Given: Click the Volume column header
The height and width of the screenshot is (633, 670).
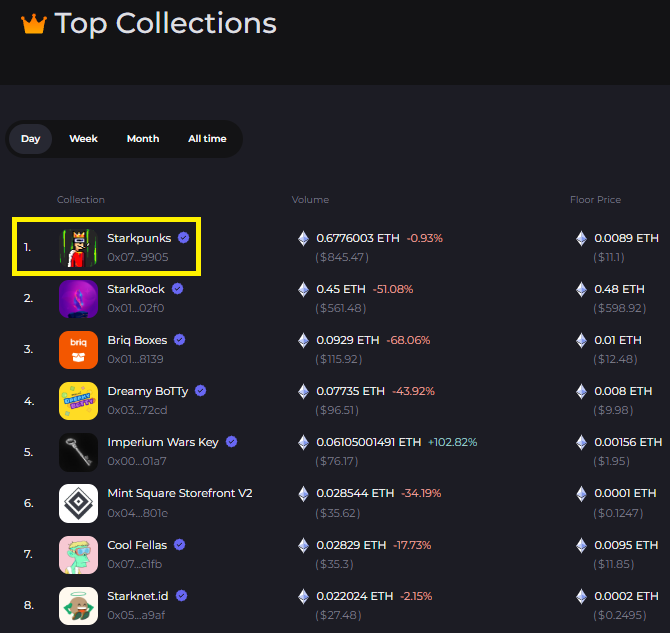Looking at the screenshot, I should point(310,200).
